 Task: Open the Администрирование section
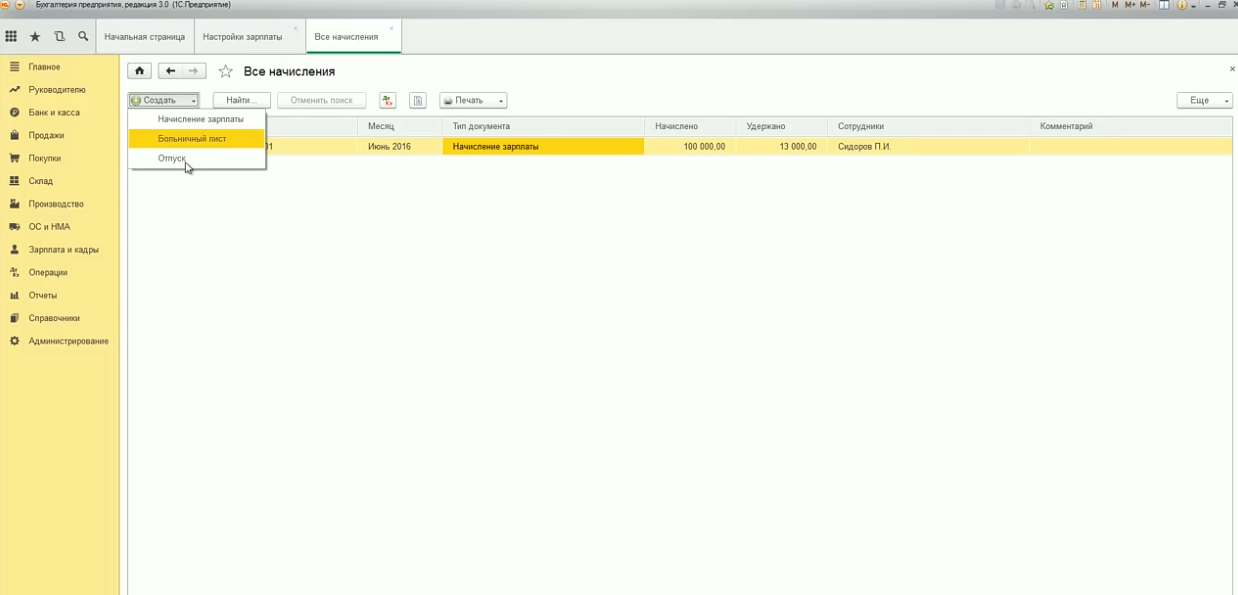pos(60,341)
